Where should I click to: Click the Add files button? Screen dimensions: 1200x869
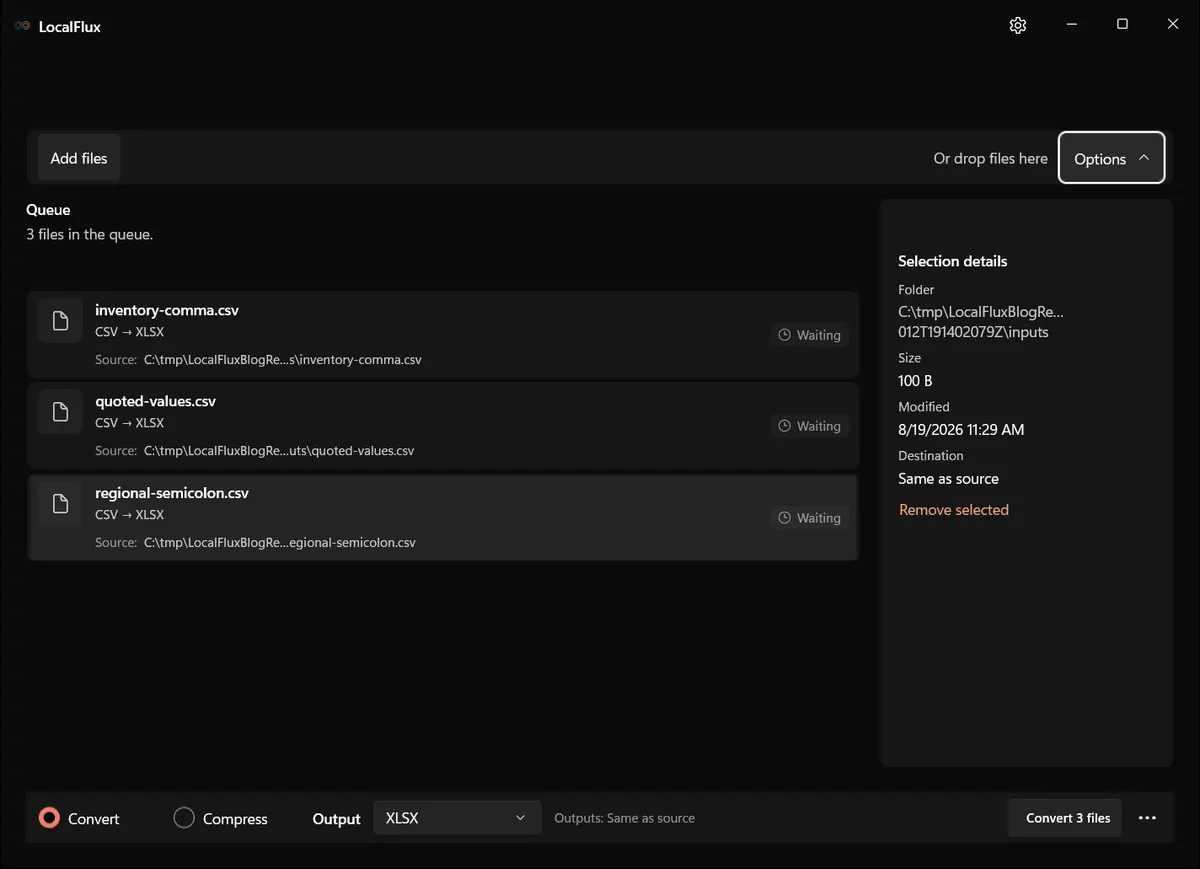coord(79,158)
